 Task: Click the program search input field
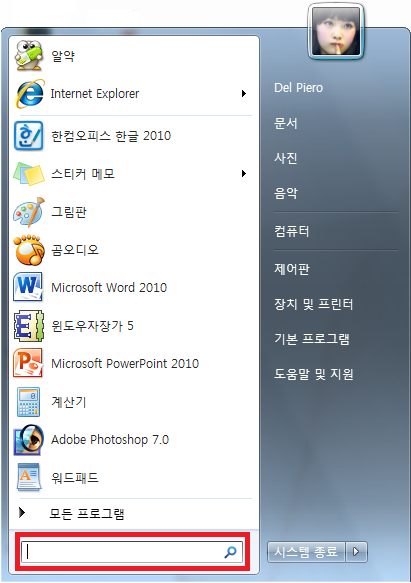tap(132, 552)
